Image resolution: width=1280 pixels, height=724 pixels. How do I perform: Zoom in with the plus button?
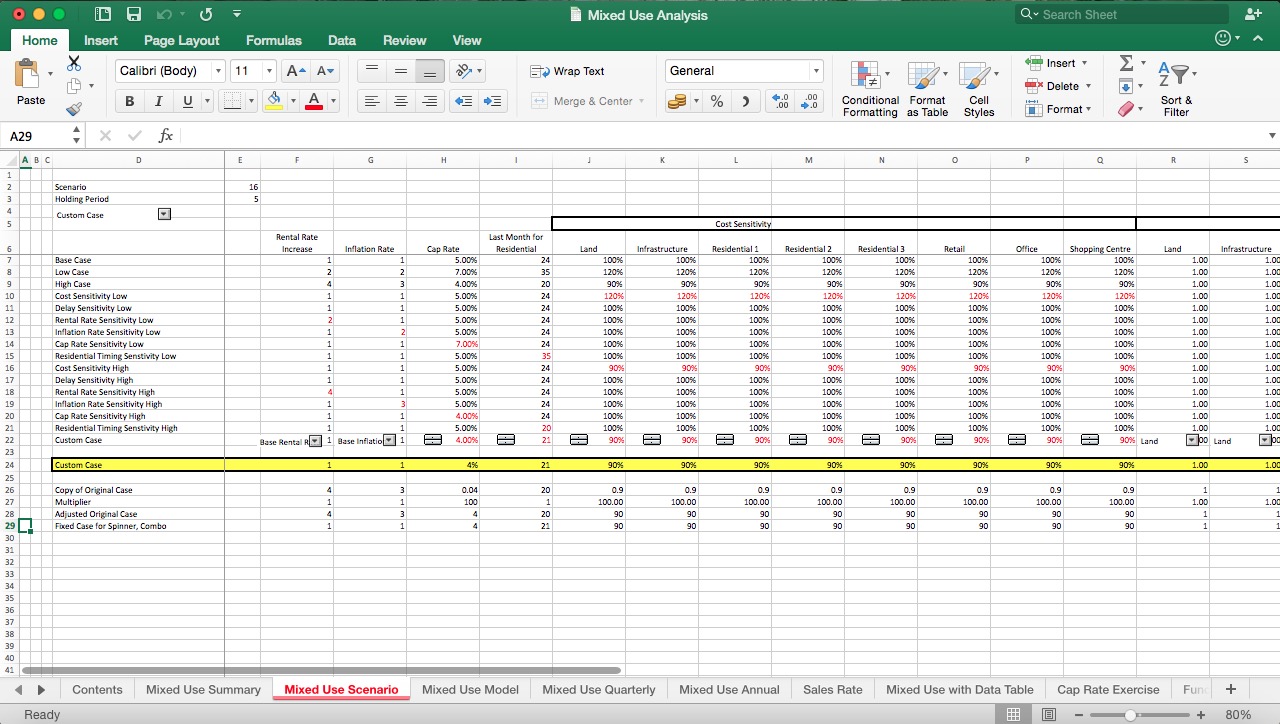(x=1201, y=715)
